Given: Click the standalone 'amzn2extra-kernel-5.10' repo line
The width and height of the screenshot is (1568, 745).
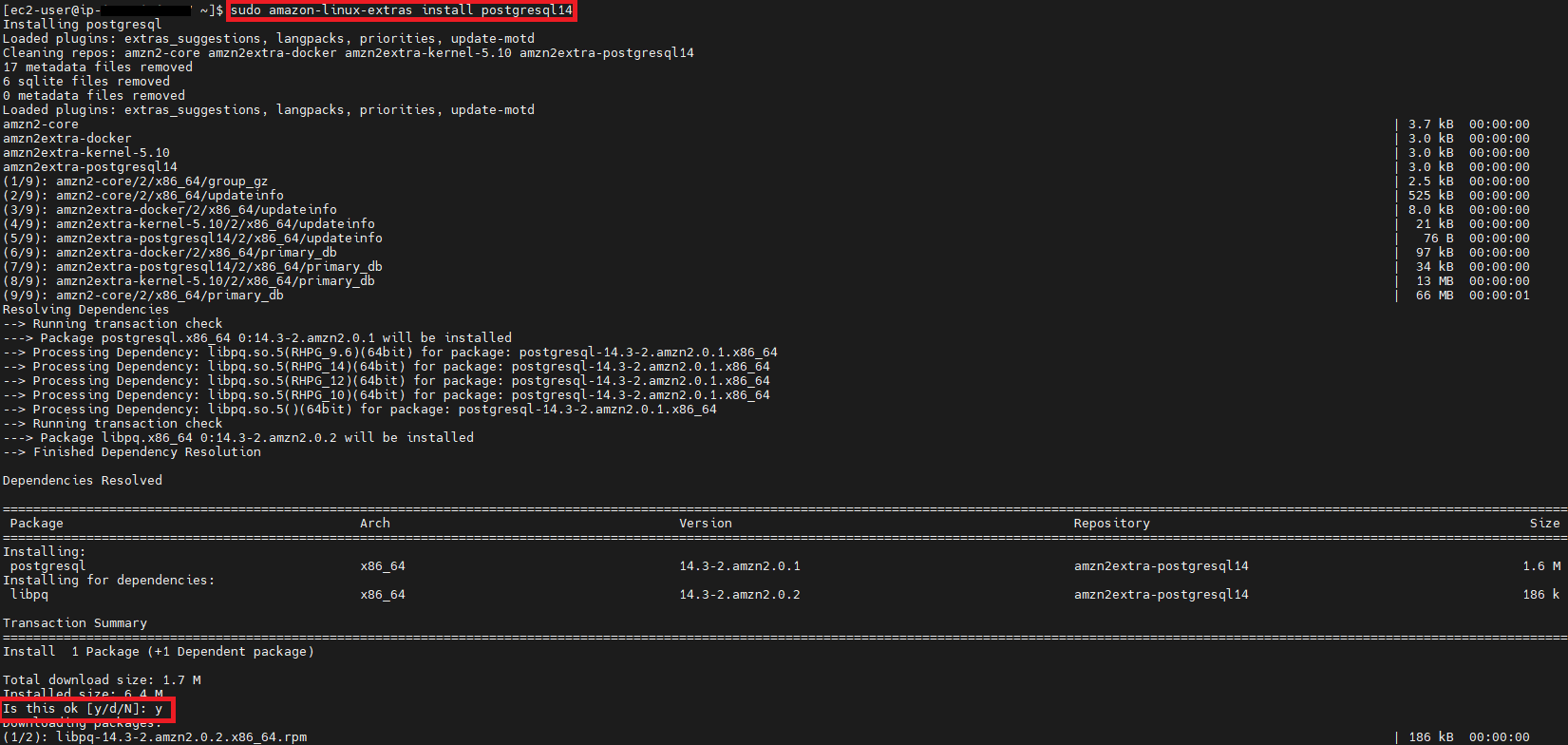Looking at the screenshot, I should click(x=86, y=153).
